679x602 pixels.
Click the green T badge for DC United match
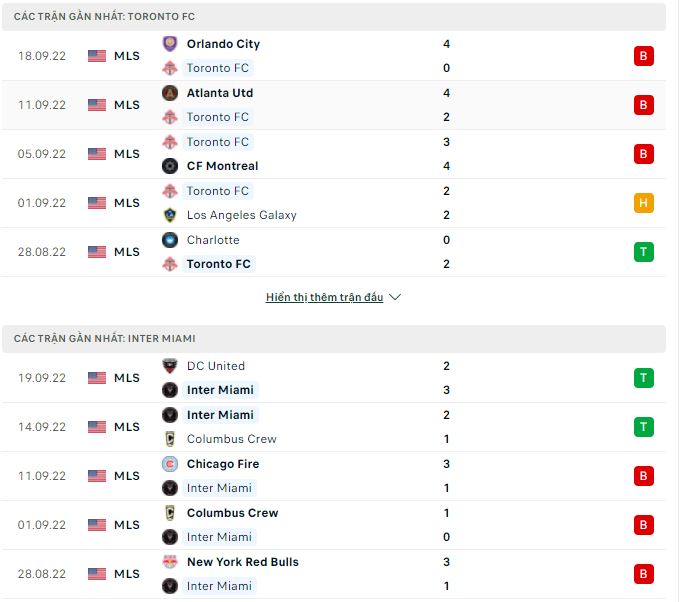coord(644,378)
